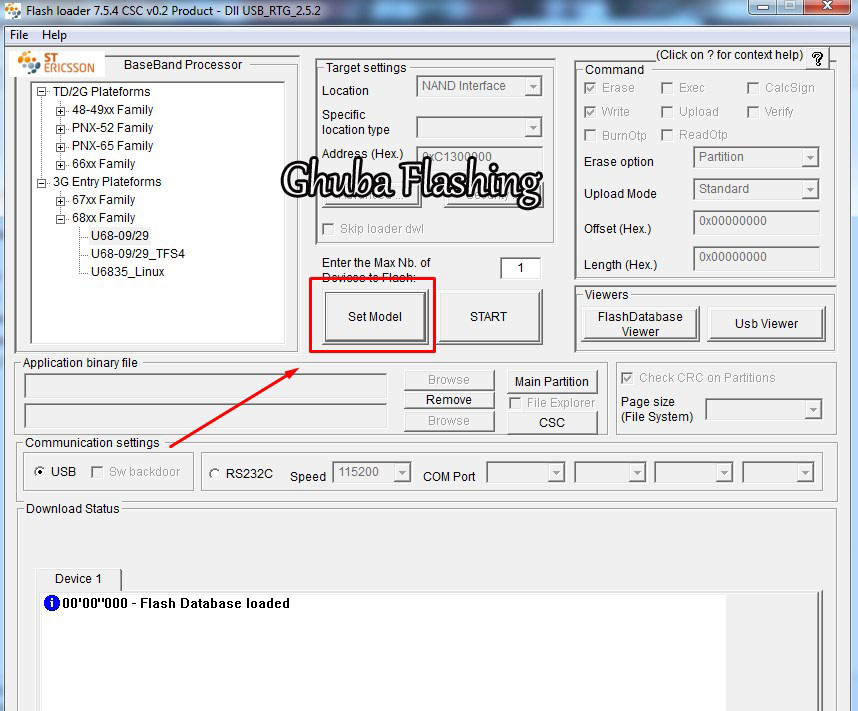Viewport: 858px width, 711px height.
Task: Click the lower Browse button
Action: click(x=449, y=421)
